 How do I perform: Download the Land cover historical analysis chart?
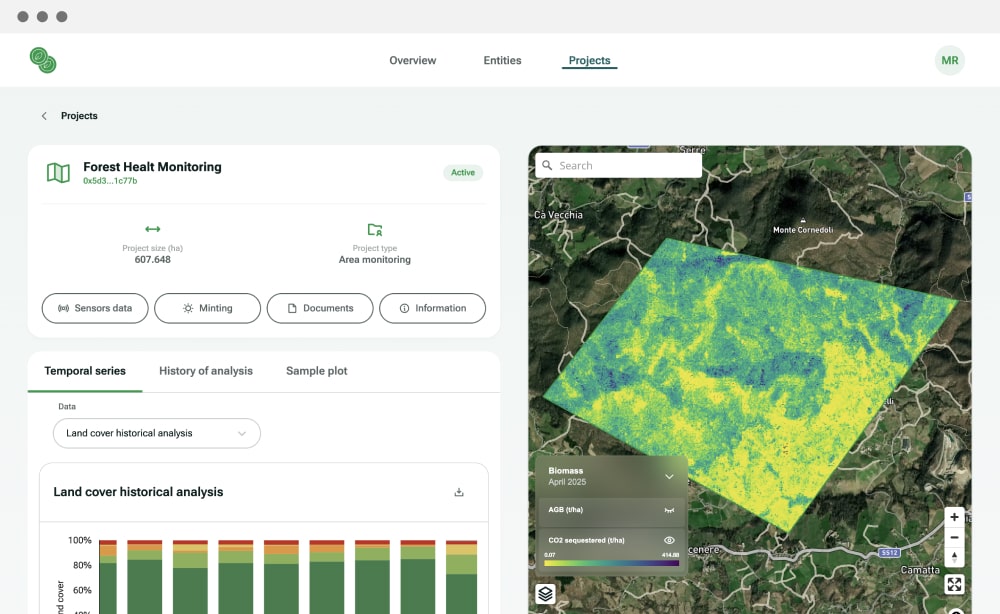tap(459, 492)
